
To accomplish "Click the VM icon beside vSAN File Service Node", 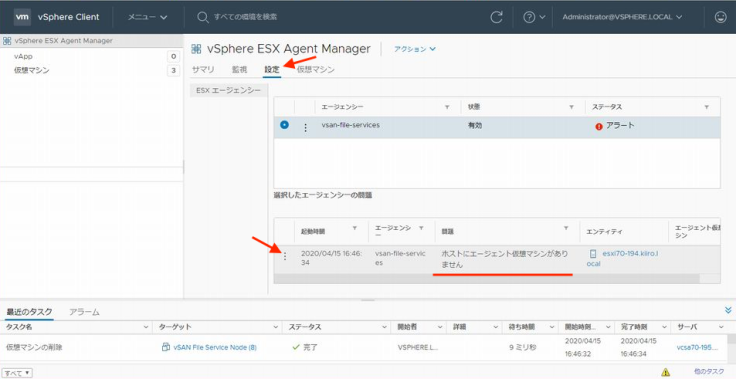I will (x=165, y=347).
